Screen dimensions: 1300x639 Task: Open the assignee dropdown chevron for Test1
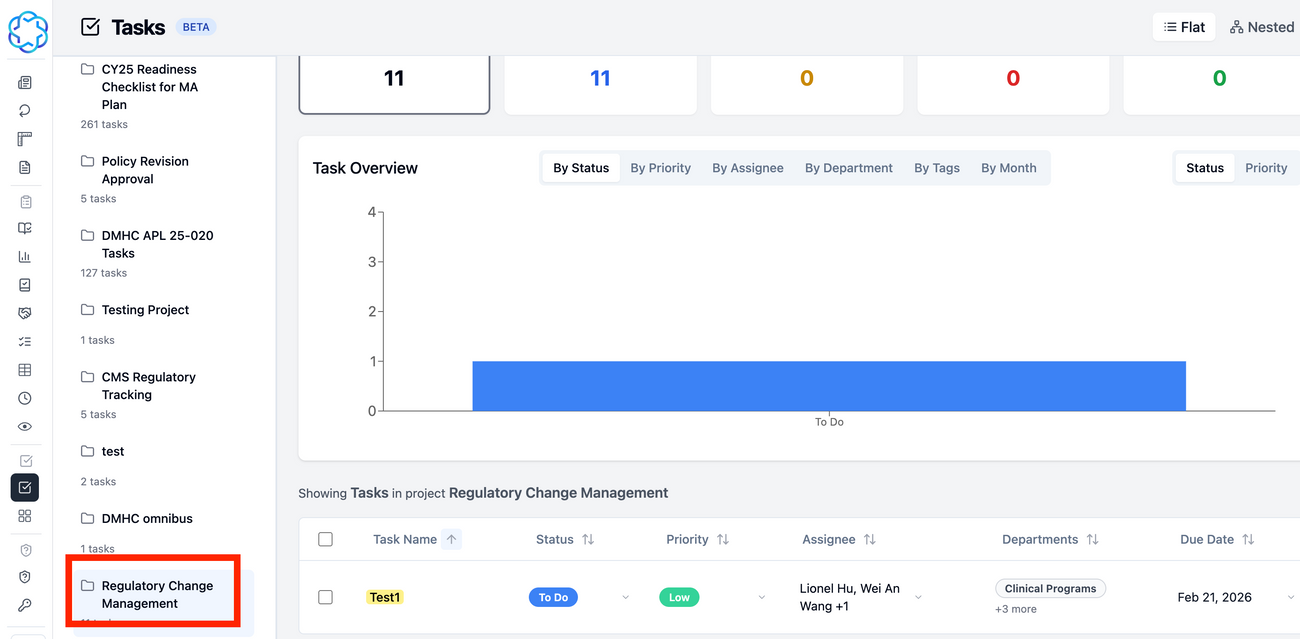tap(918, 597)
